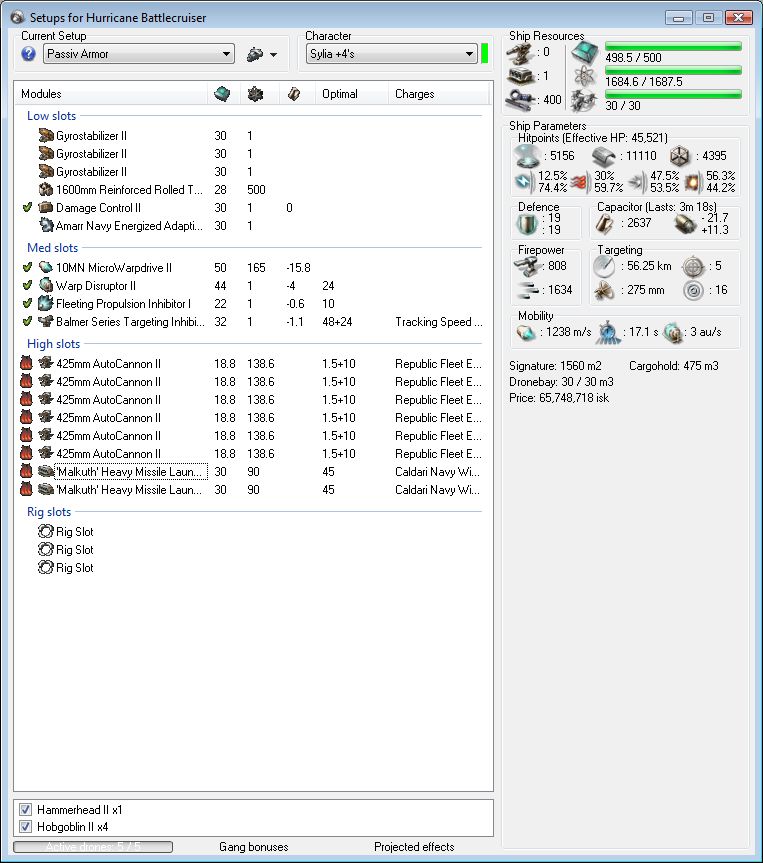Open the Current Setup dropdown showing Passiv Armor

click(139, 54)
